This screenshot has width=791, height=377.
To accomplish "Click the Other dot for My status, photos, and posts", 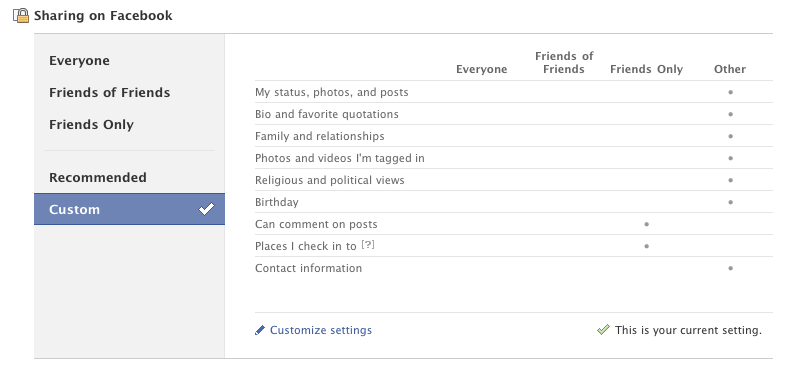I will click(x=730, y=92).
